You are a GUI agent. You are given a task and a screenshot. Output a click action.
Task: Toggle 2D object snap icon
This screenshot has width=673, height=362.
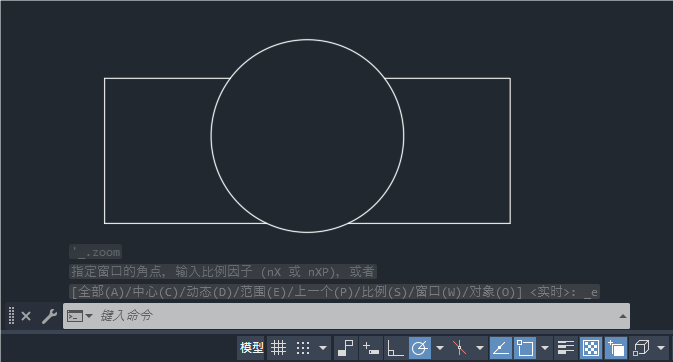(x=525, y=347)
